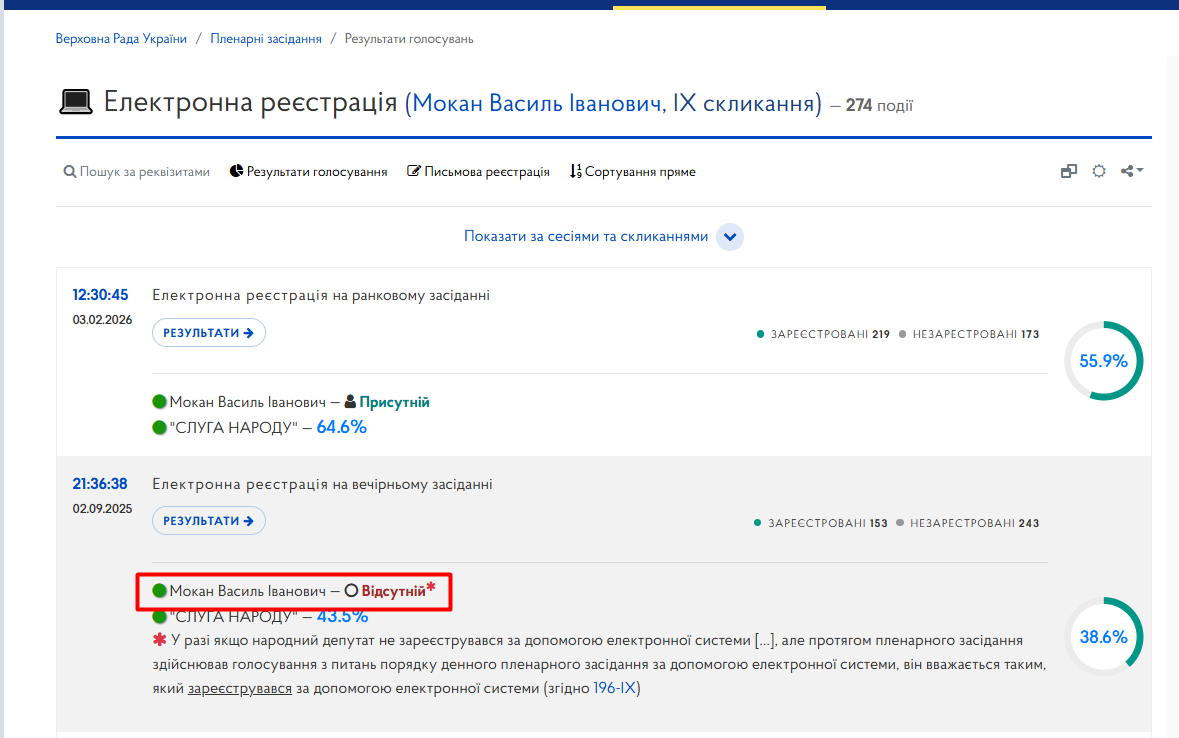Click ЗАРЕЄСТРОВАНІ 219 legend entry
The image size is (1179, 738).
click(823, 334)
